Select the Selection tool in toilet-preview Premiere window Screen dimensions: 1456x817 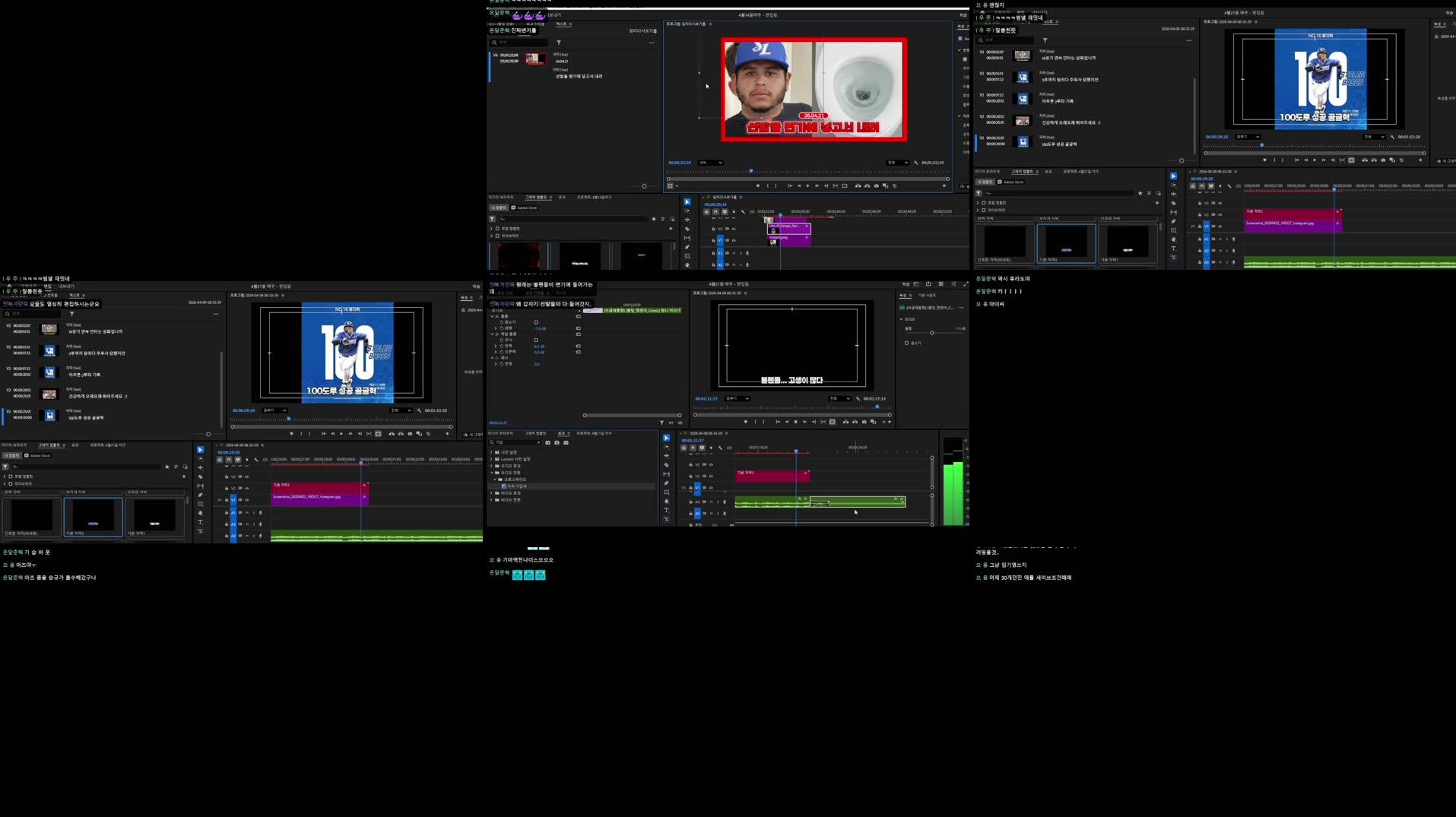687,202
